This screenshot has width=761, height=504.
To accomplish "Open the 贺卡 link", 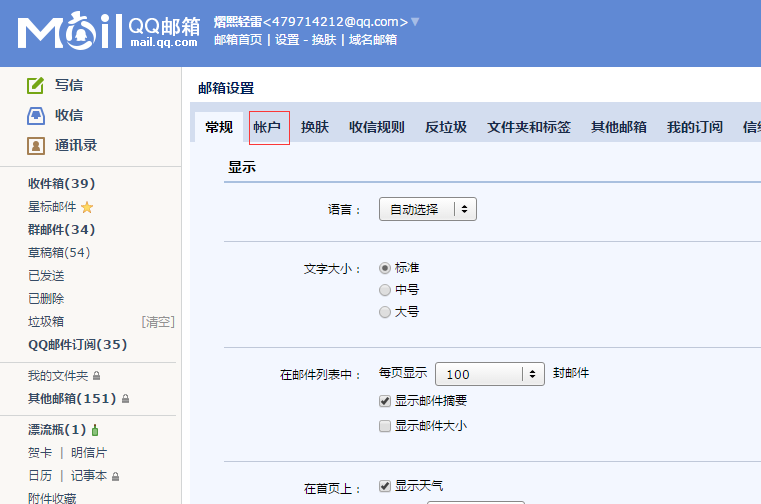I will point(40,453).
